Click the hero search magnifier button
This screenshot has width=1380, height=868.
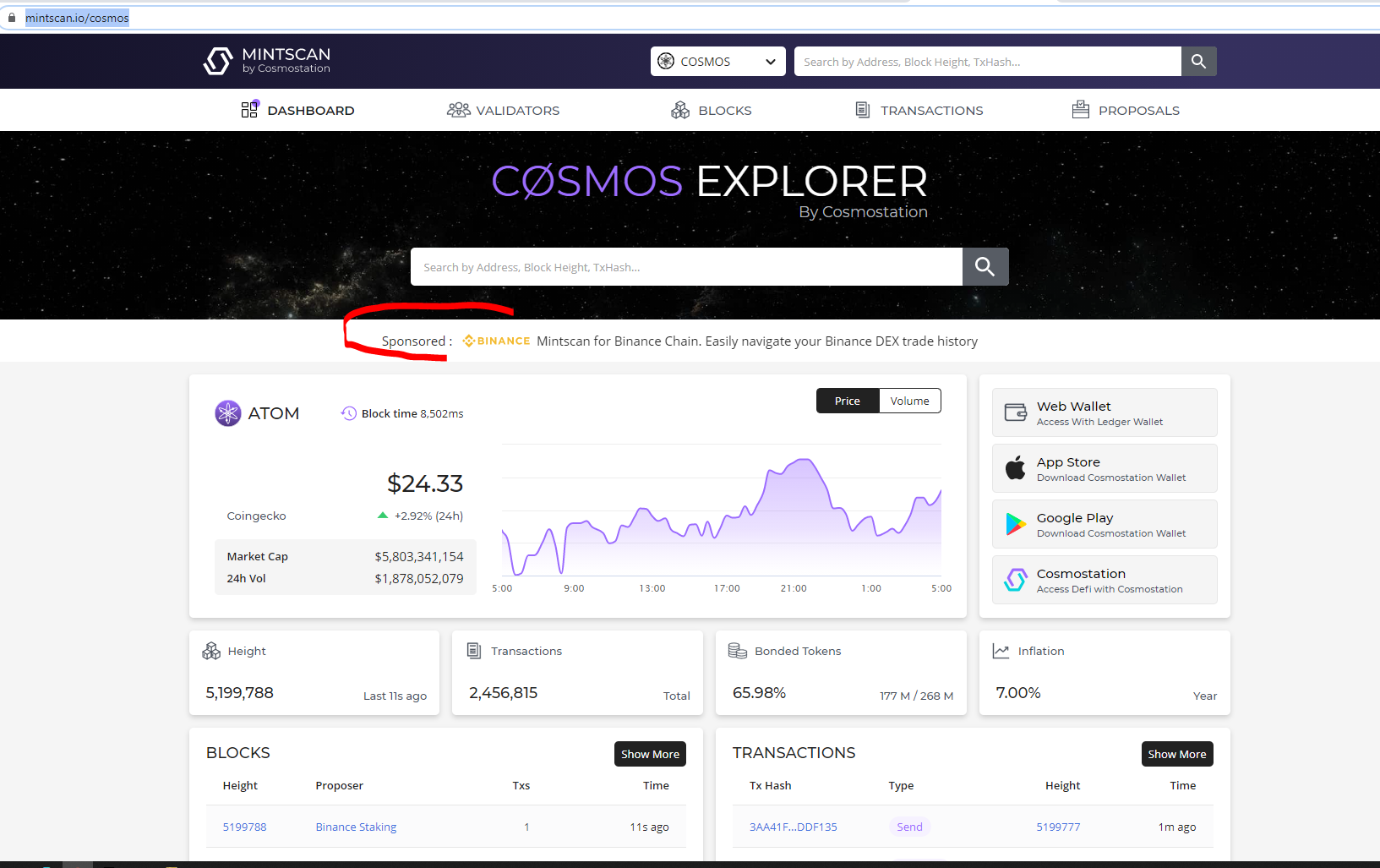click(985, 266)
